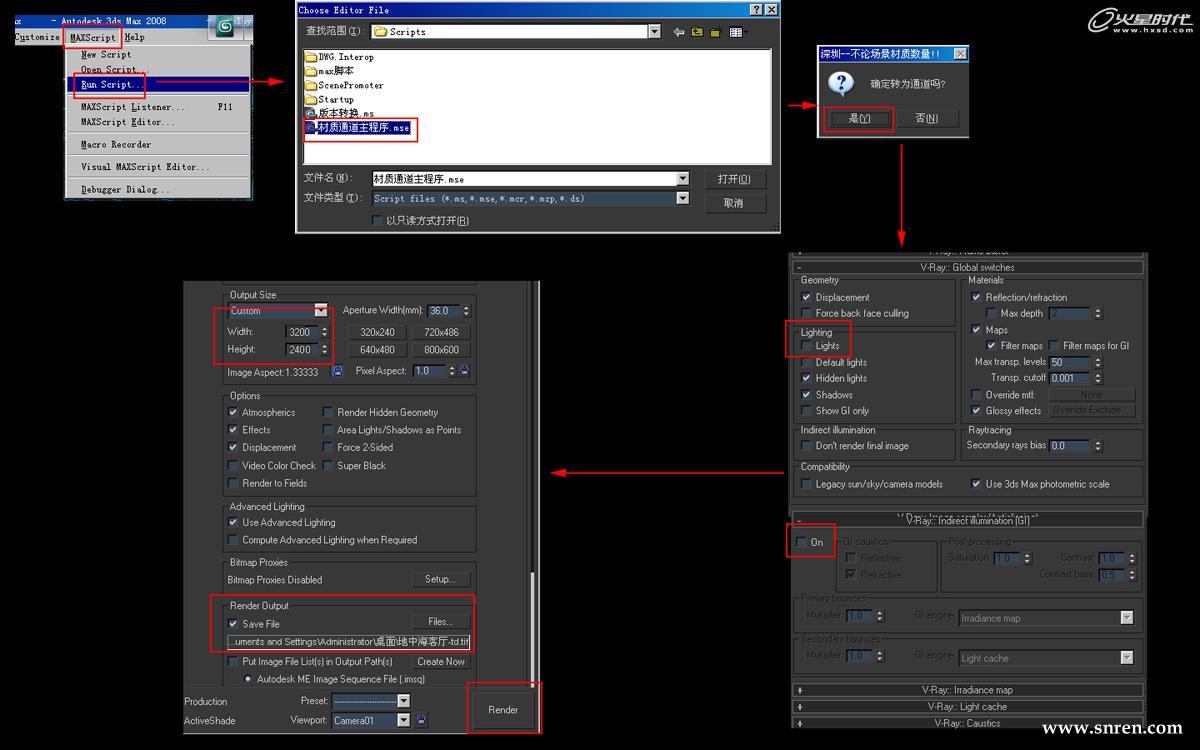Choose Run Script from MAXScript menu
The height and width of the screenshot is (750, 1200).
tap(158, 85)
